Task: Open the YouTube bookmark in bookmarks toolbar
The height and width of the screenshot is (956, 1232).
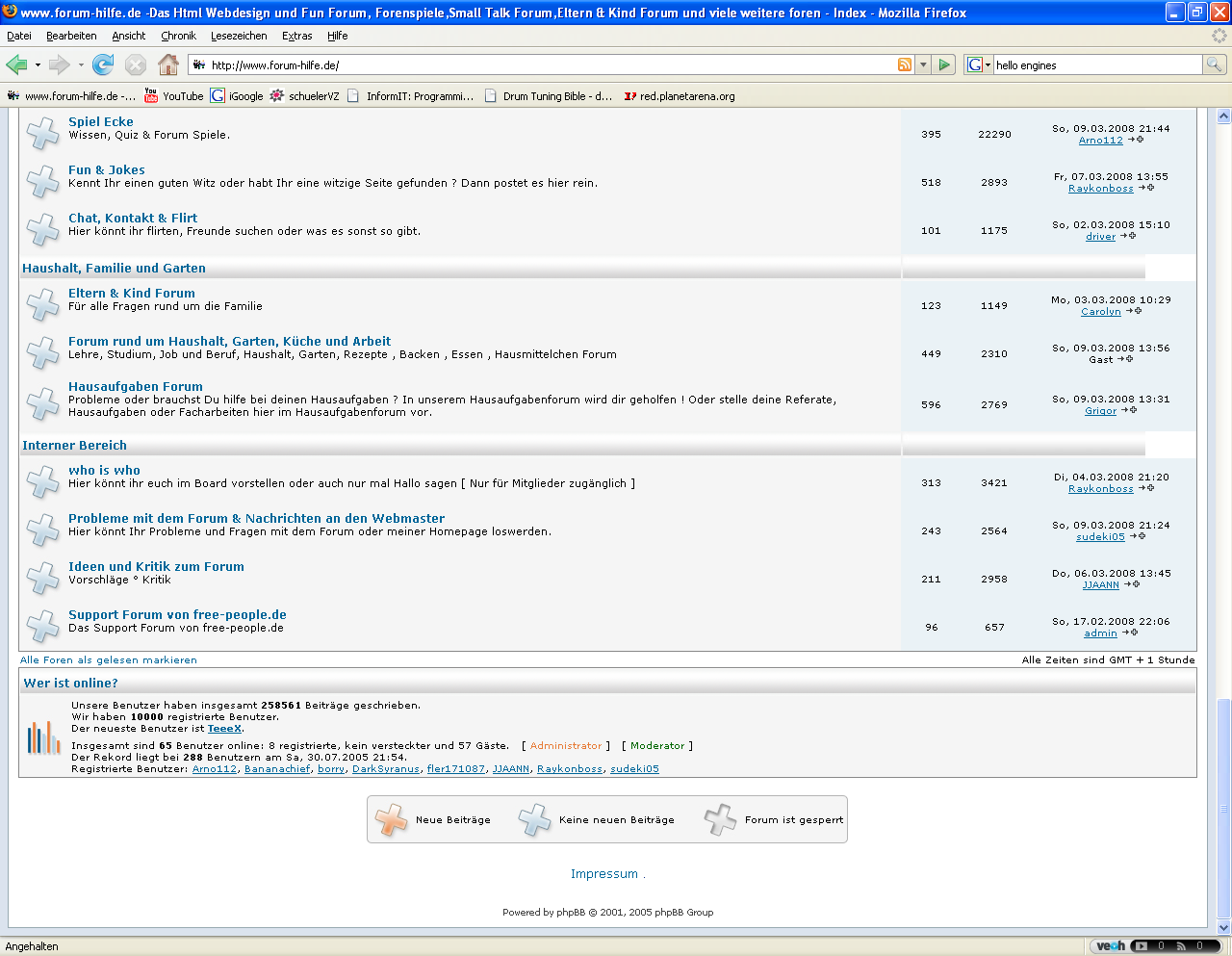Action: (174, 96)
